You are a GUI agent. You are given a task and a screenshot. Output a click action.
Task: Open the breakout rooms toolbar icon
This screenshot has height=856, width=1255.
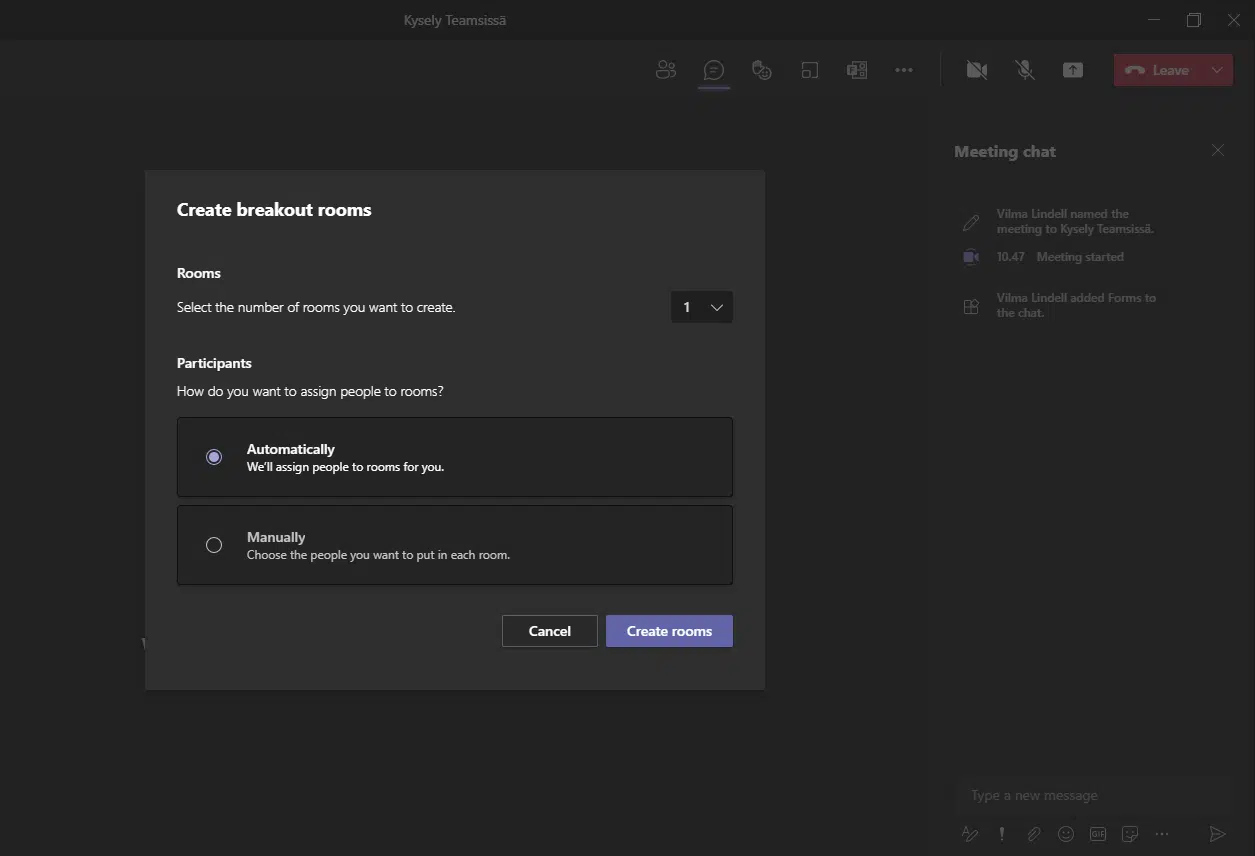point(810,70)
